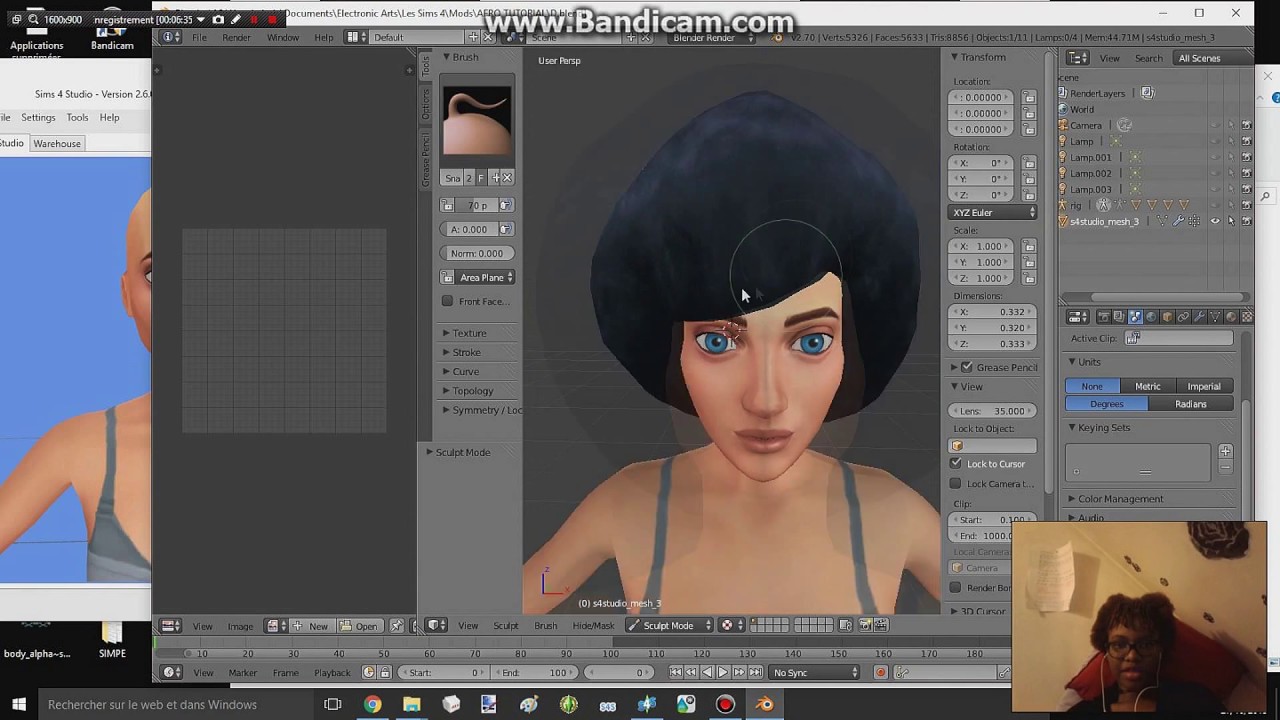1280x720 pixels.
Task: Click the modifier wrench icon of s4studio_mesh_3
Action: tap(1179, 221)
